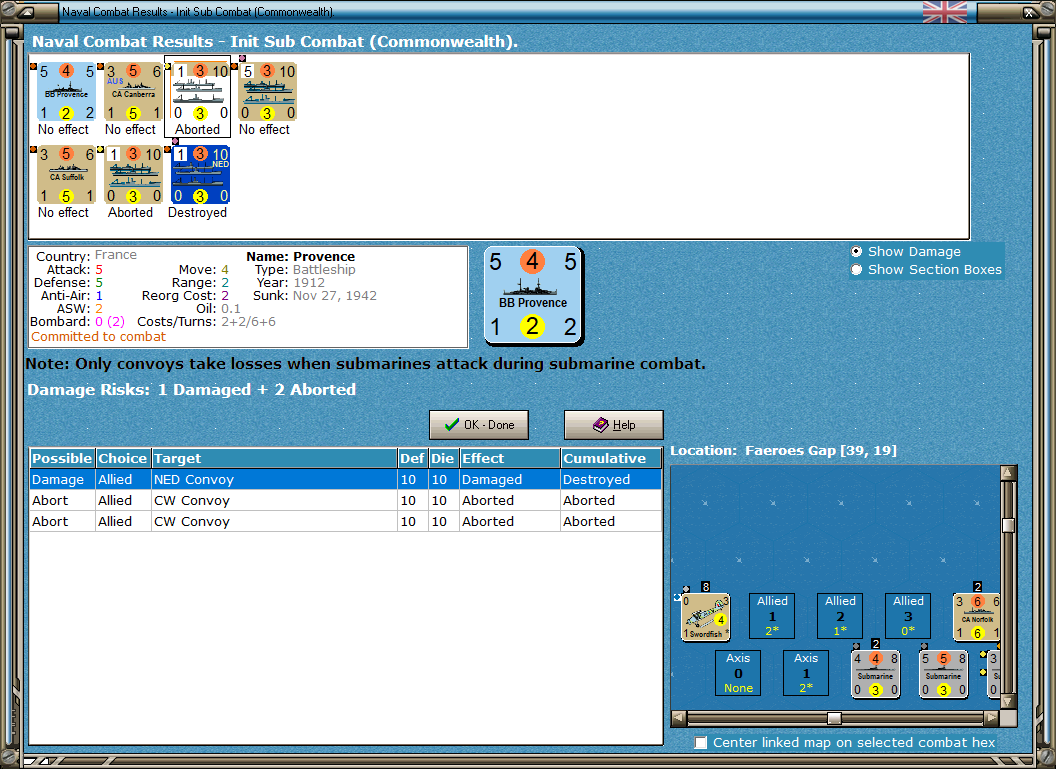This screenshot has height=769, width=1056.
Task: Click the Cumulative column header
Action: tap(611, 458)
